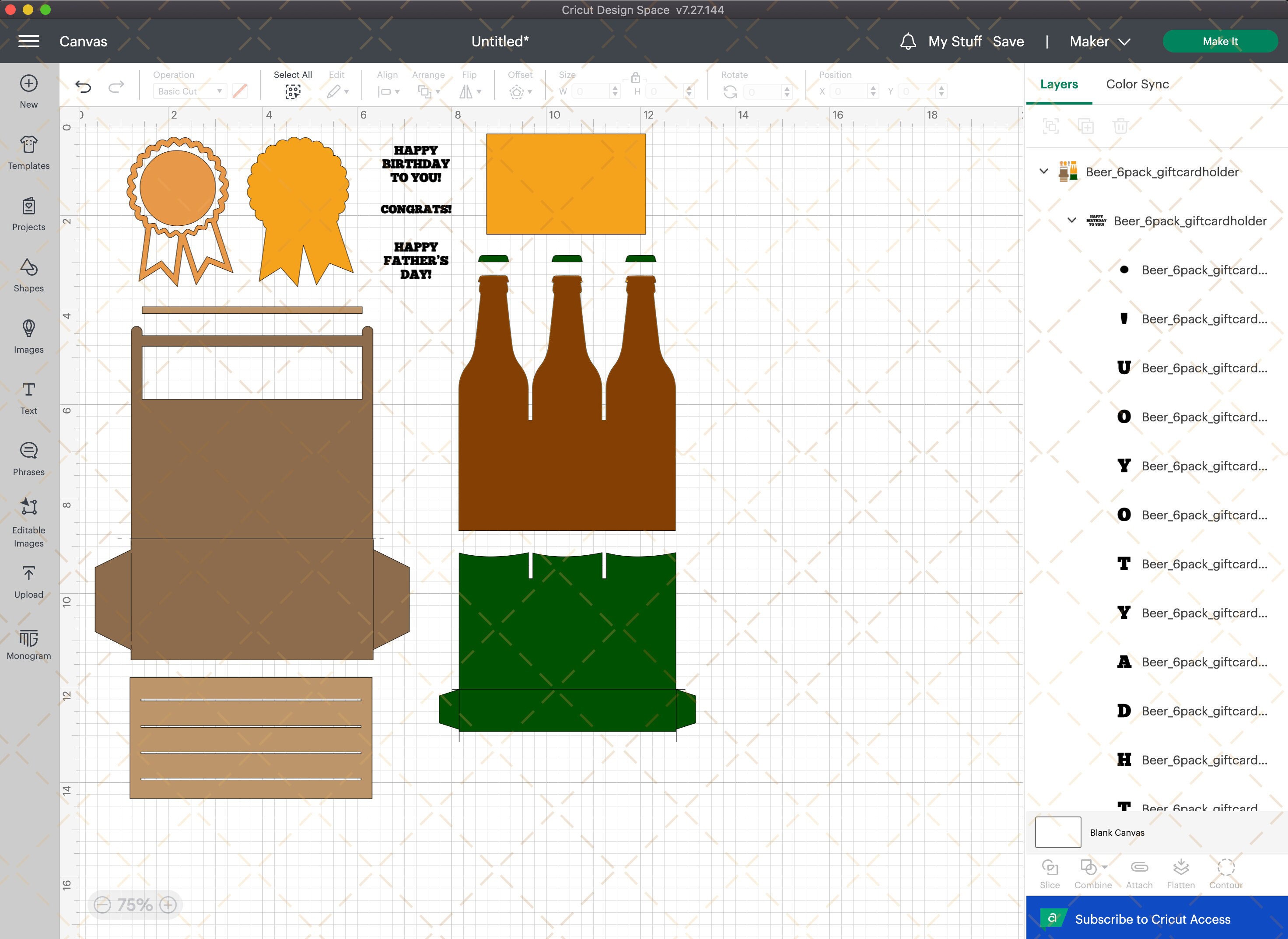This screenshot has width=1288, height=939.
Task: Click the Slice tool
Action: coord(1050,874)
